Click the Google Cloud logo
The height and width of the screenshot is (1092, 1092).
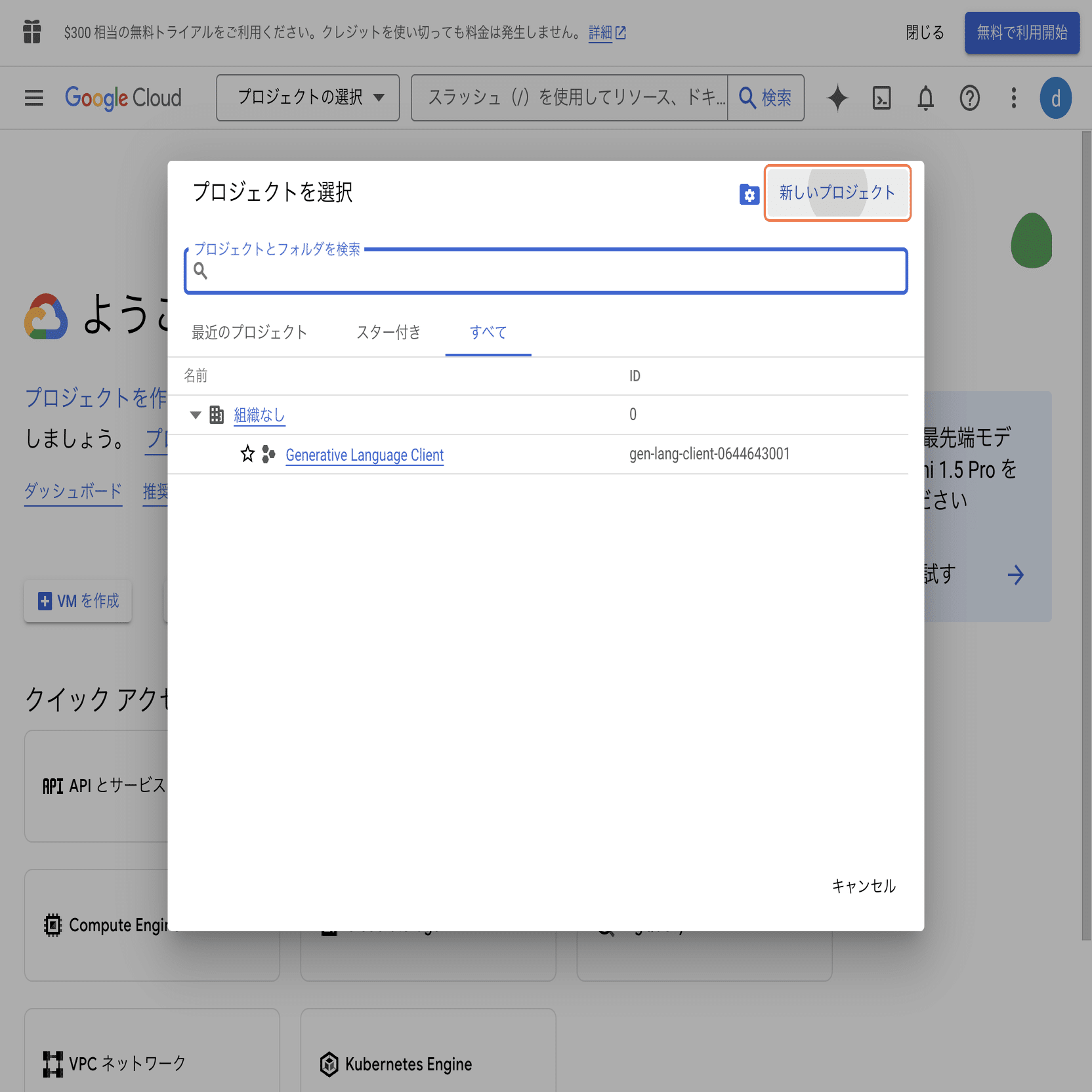pyautogui.click(x=123, y=98)
